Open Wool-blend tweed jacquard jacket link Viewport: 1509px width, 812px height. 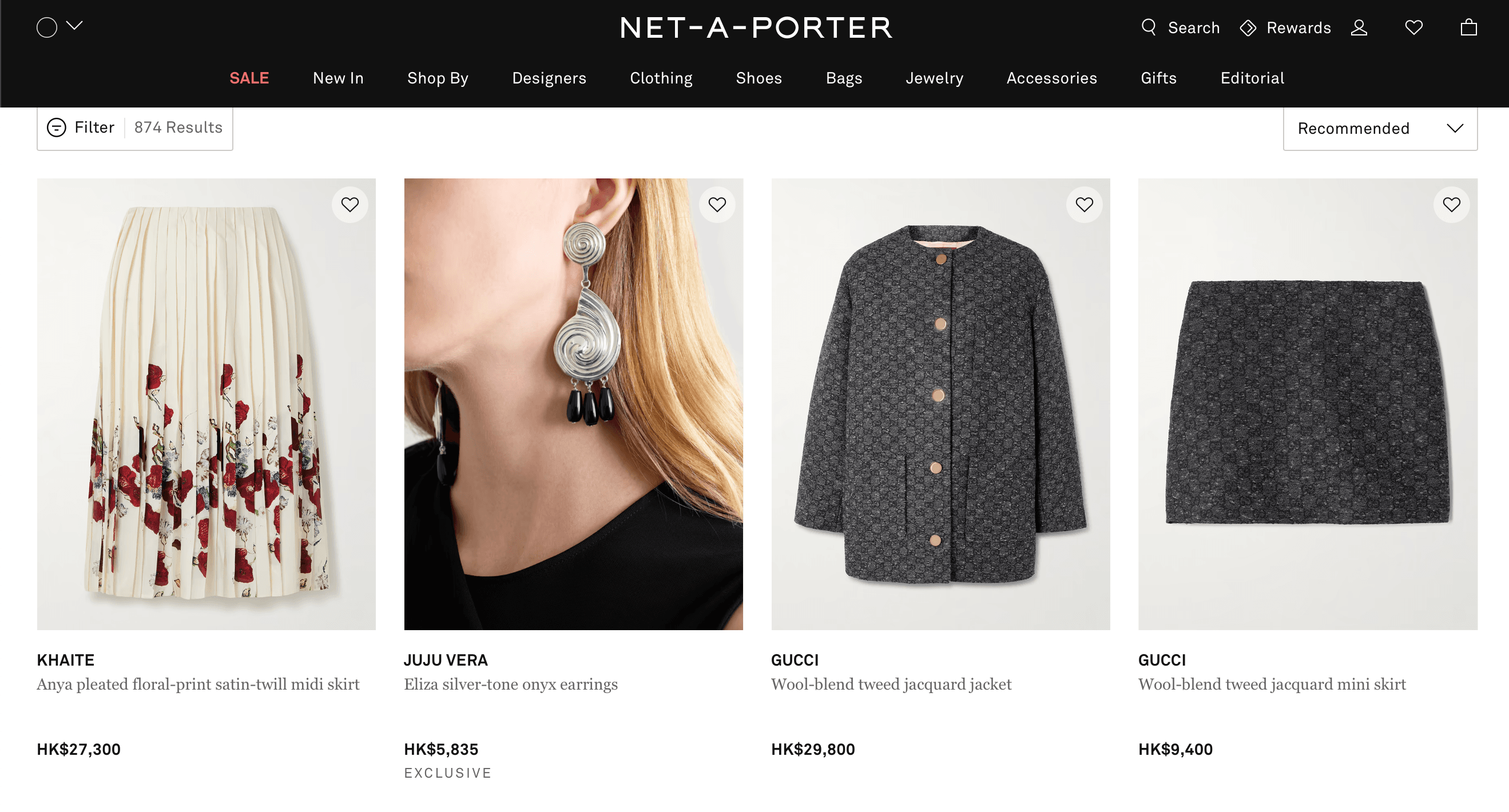point(891,684)
